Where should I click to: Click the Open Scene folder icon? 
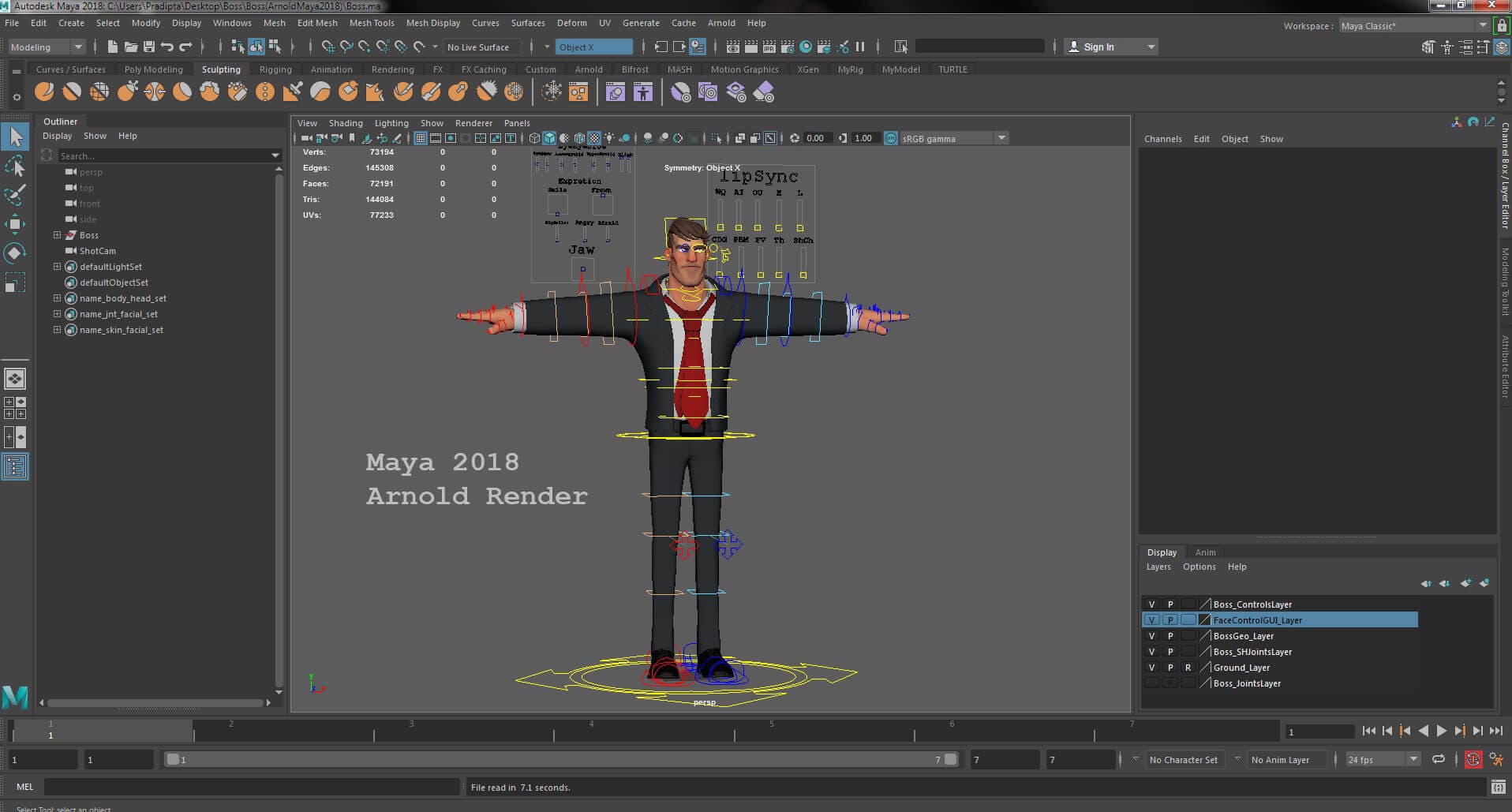(131, 47)
